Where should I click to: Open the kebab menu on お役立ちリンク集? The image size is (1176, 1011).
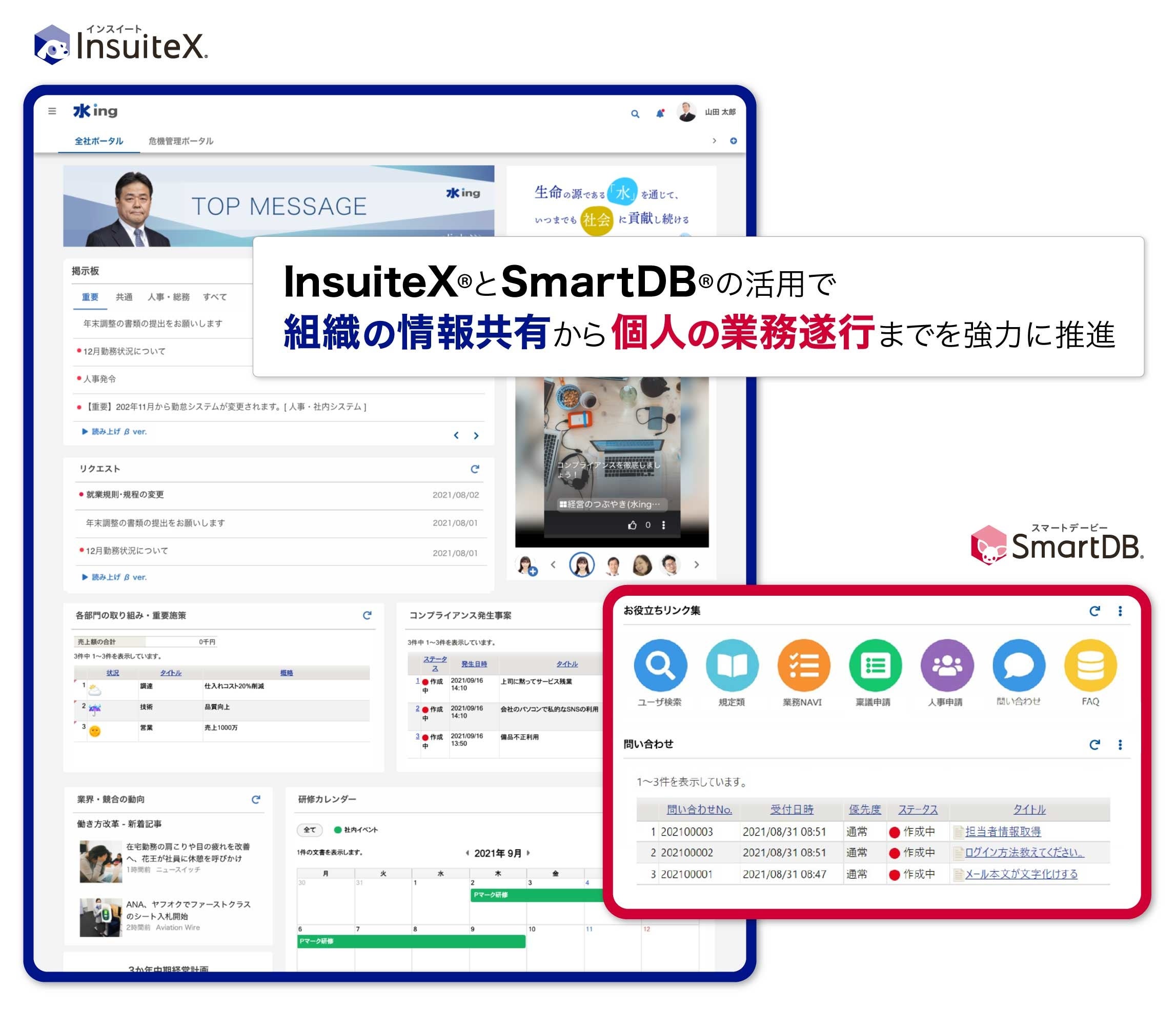tap(1121, 612)
